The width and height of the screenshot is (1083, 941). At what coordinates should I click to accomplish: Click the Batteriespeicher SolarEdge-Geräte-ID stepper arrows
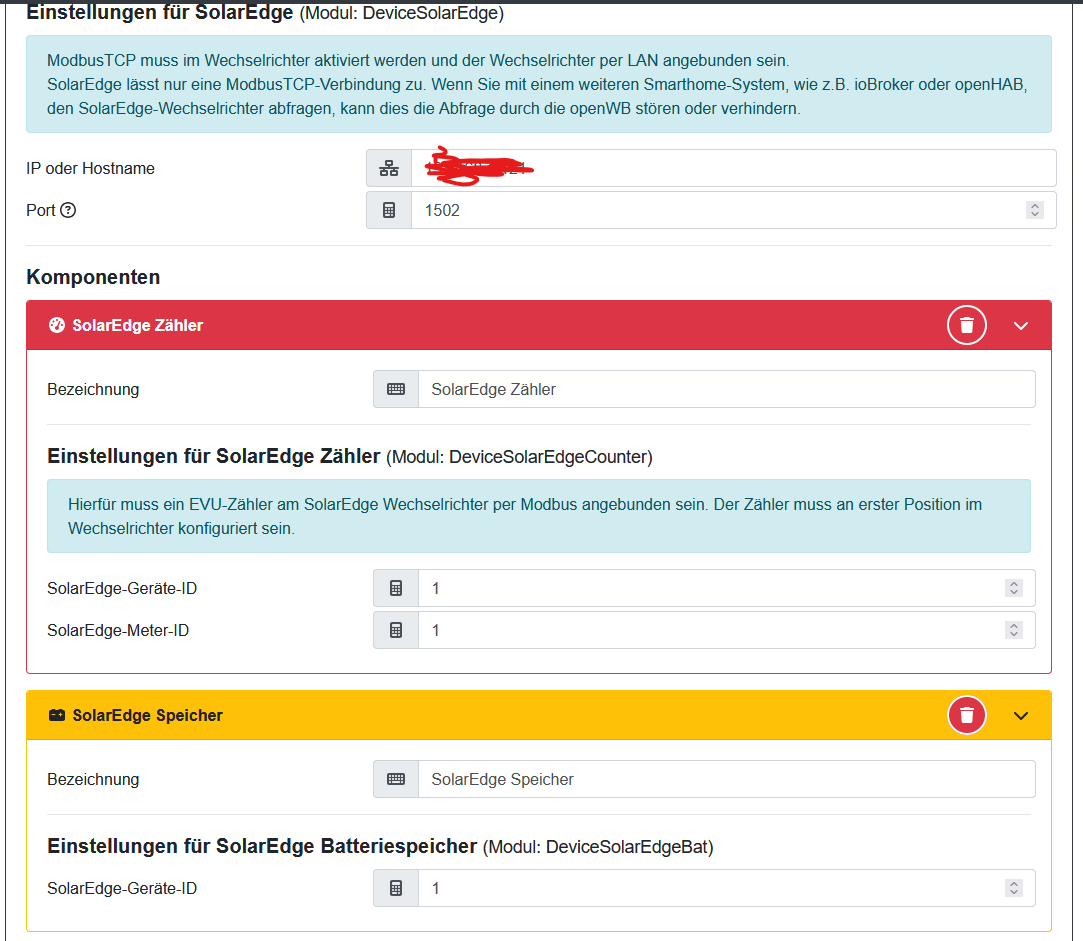pos(1014,888)
